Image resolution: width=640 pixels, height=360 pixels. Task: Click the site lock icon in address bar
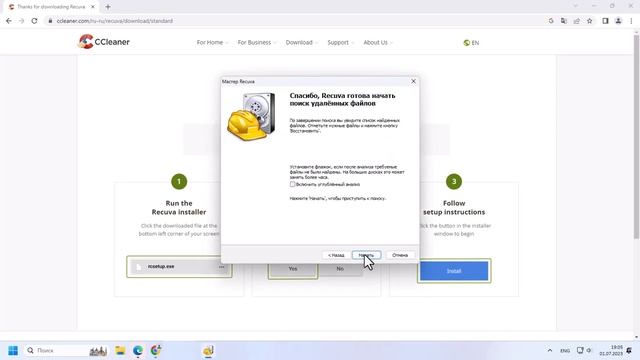point(50,21)
